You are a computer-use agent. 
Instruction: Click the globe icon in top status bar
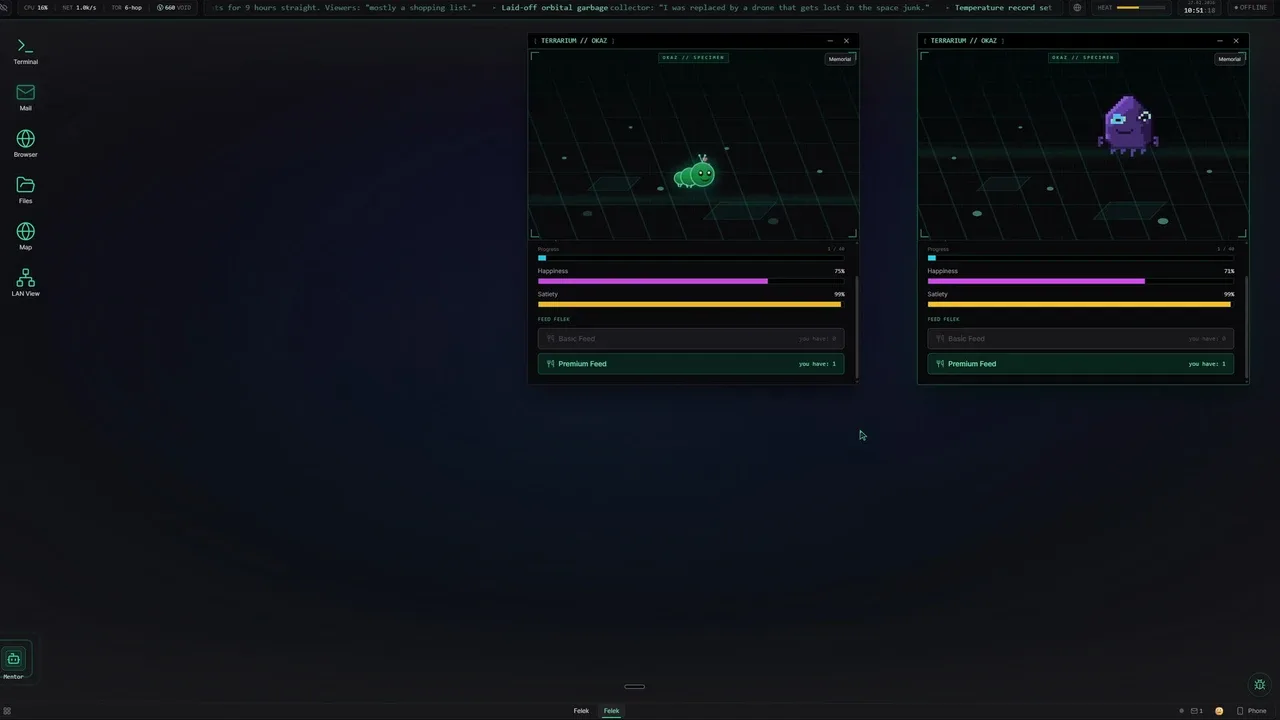tap(1077, 7)
